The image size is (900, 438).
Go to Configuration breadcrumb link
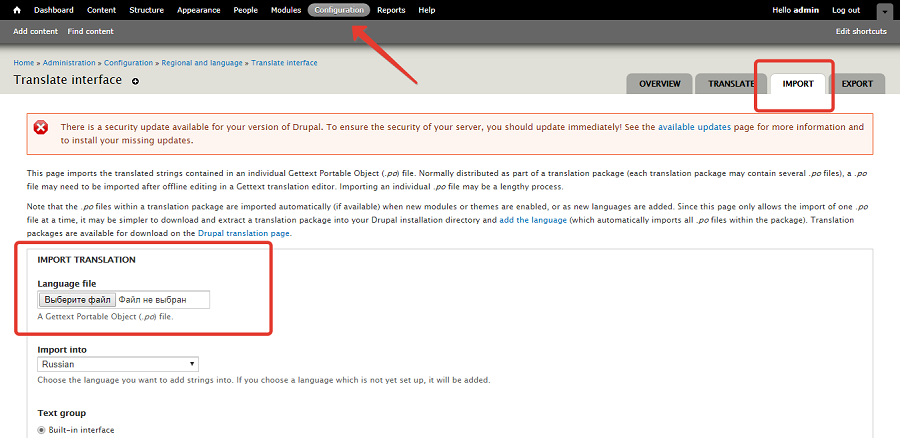click(x=129, y=63)
